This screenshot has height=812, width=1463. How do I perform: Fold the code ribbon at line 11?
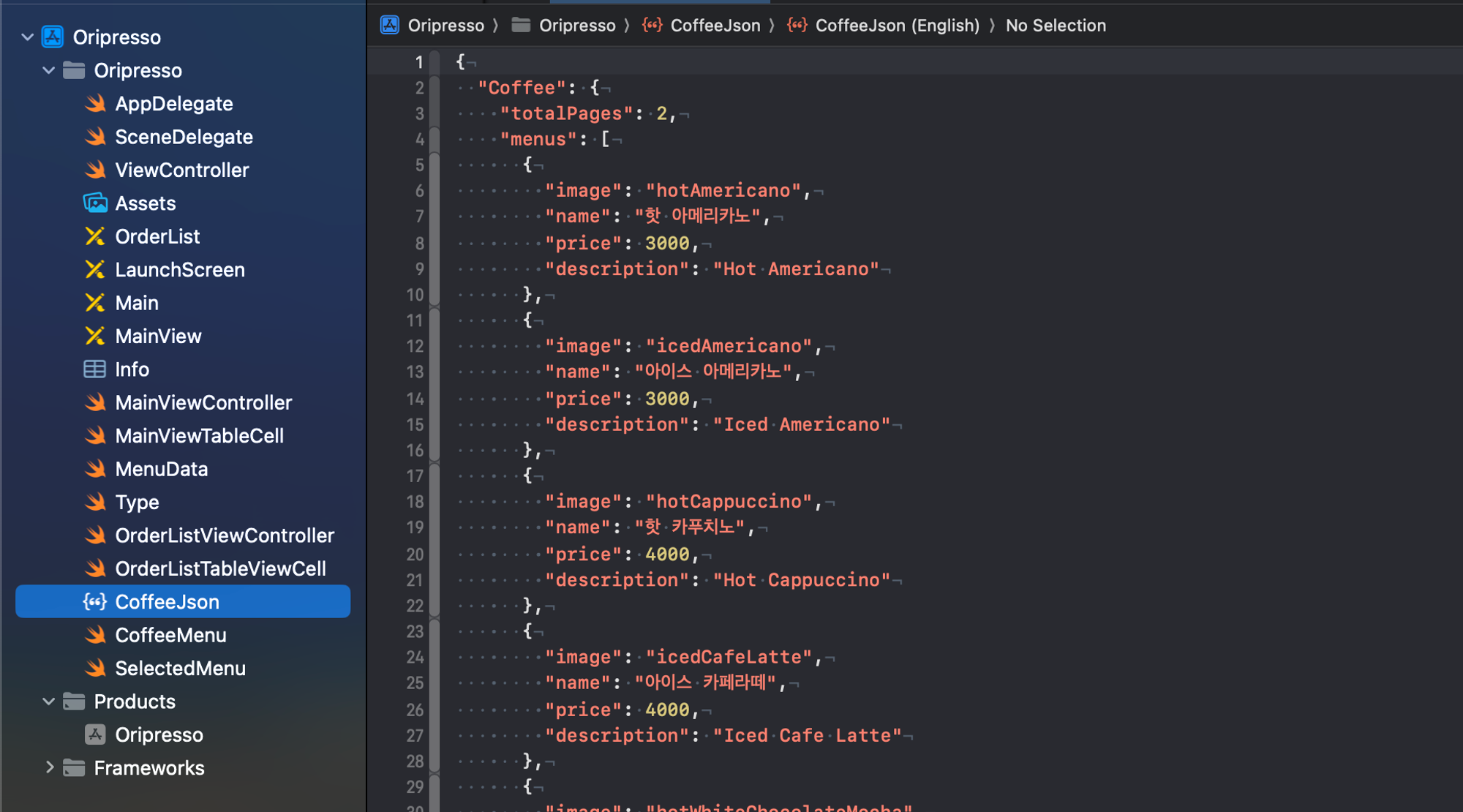(435, 320)
